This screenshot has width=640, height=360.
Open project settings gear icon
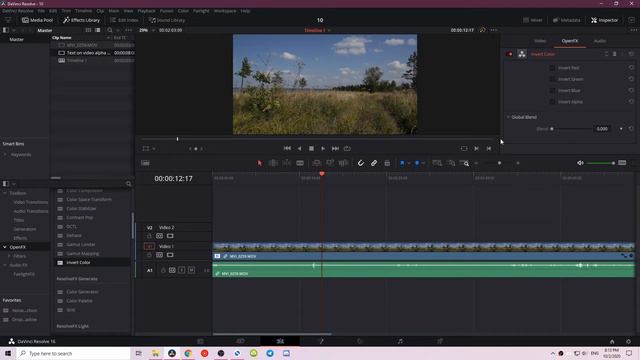click(628, 342)
